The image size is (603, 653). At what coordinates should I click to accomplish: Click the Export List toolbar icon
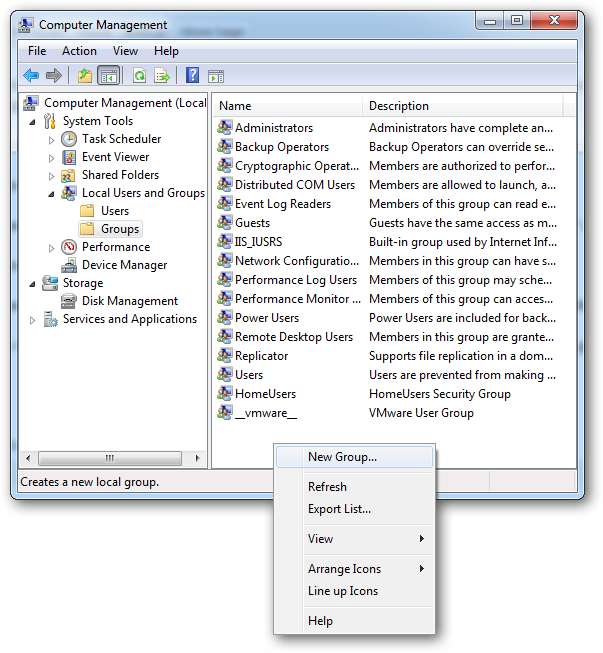[162, 76]
